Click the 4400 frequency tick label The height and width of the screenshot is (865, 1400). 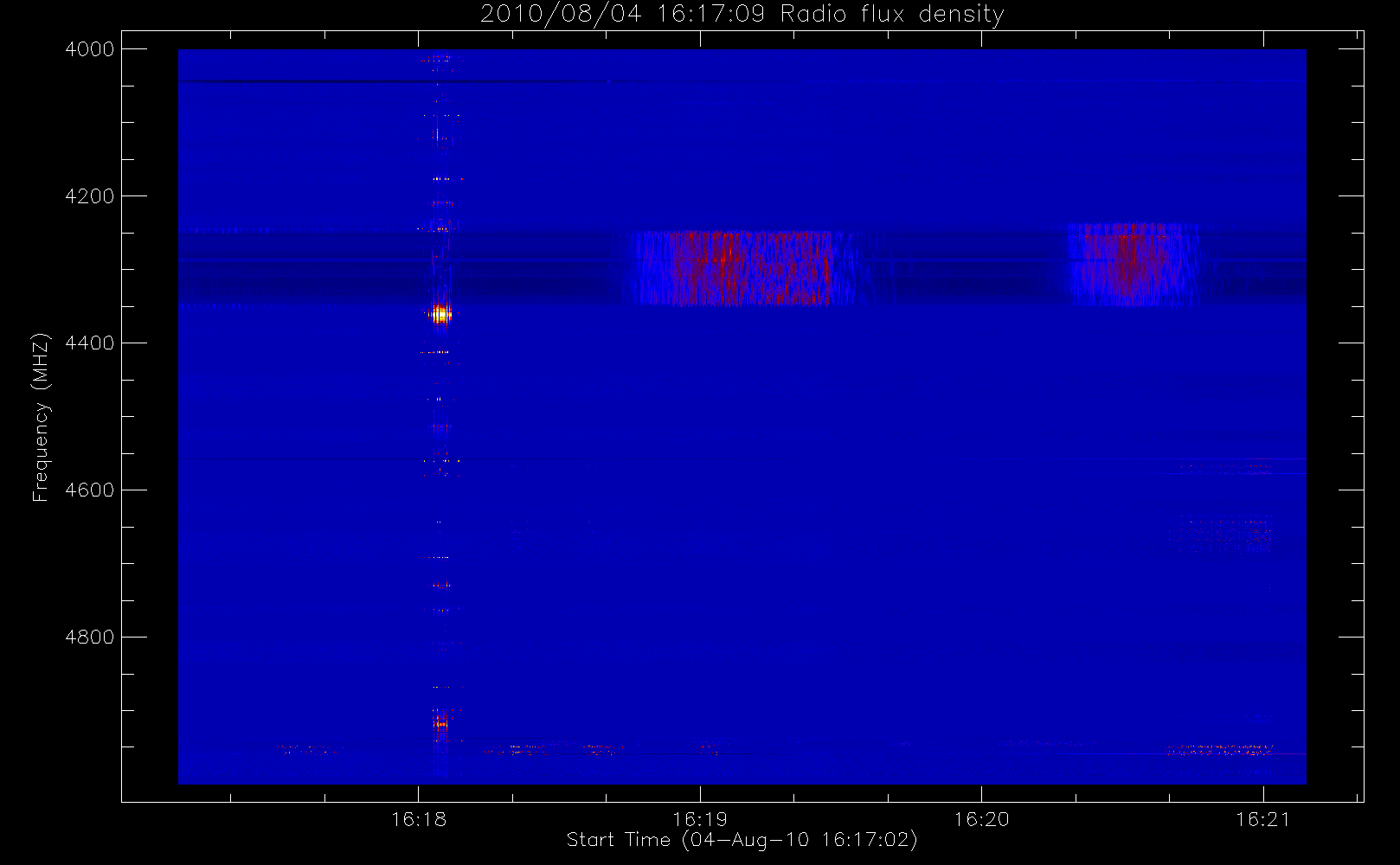coord(90,343)
